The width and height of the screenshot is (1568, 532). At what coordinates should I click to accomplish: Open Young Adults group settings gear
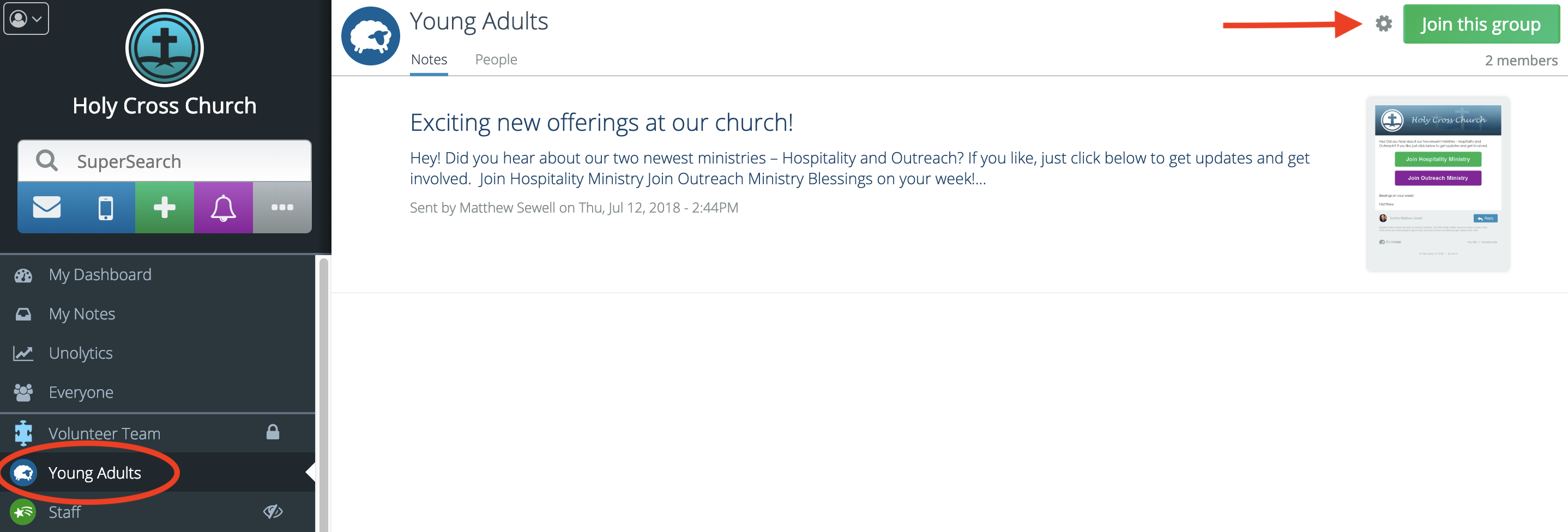[x=1384, y=24]
